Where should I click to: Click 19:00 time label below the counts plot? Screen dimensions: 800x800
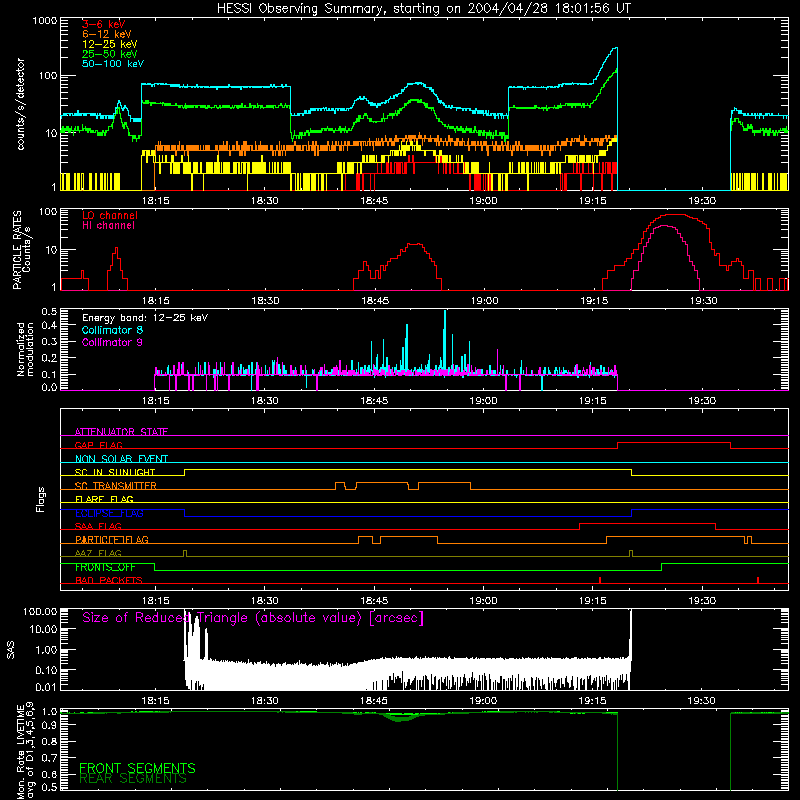[483, 201]
